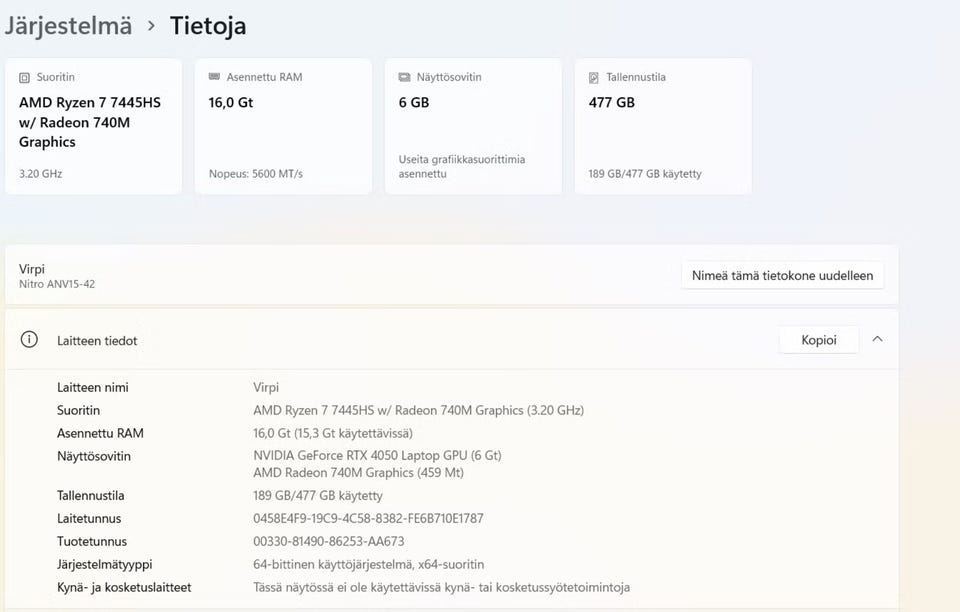
Task: Click the Järjestelmätyyppi label
Action: tap(105, 564)
